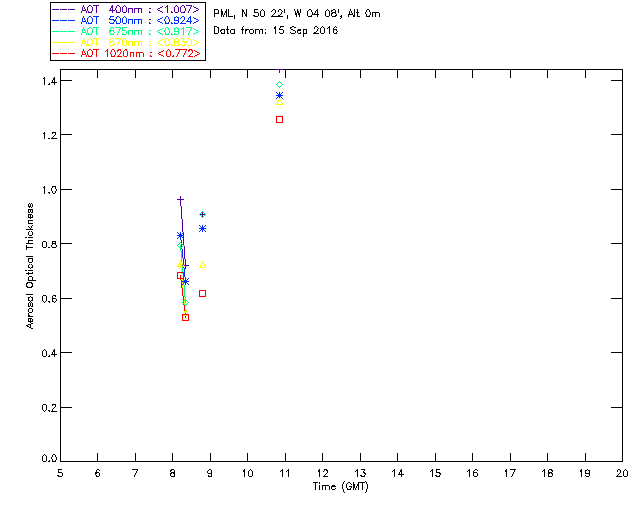Image resolution: width=640 pixels, height=512 pixels.
Task: Click the x-axis tick label 5
Action: [60, 473]
